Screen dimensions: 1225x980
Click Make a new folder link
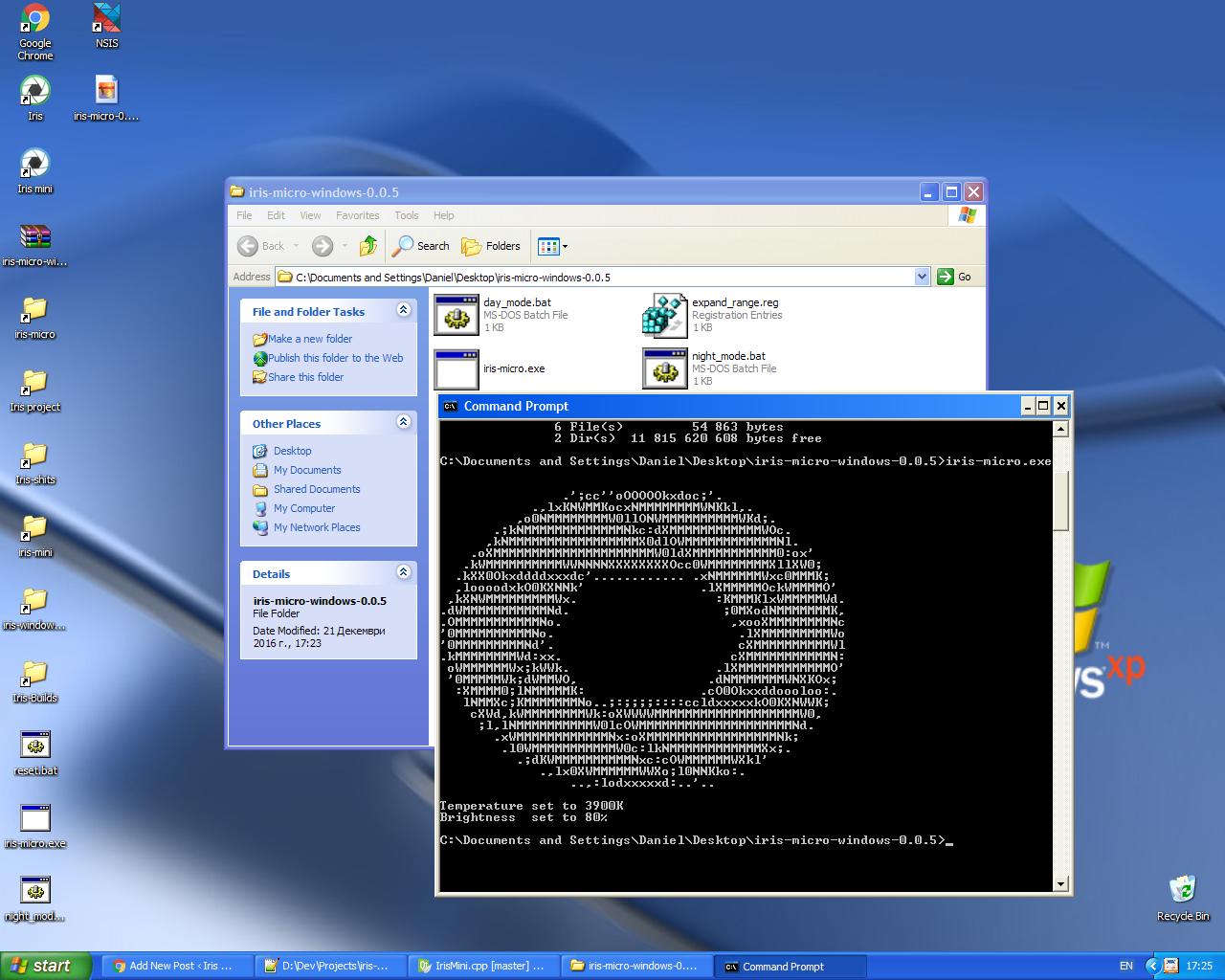click(x=302, y=339)
